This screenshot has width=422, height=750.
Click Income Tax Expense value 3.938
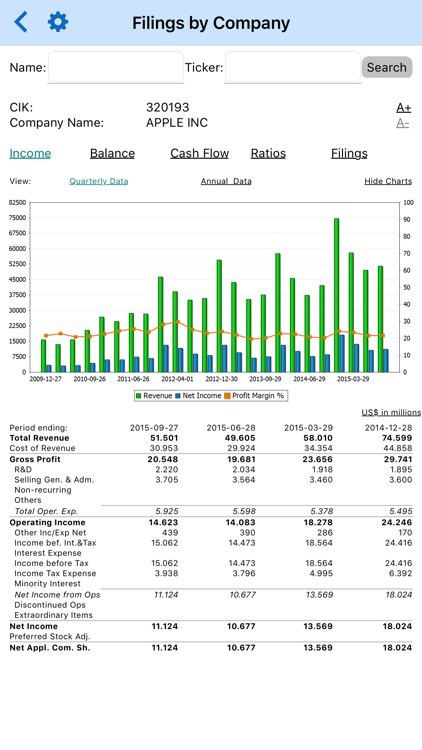166,573
